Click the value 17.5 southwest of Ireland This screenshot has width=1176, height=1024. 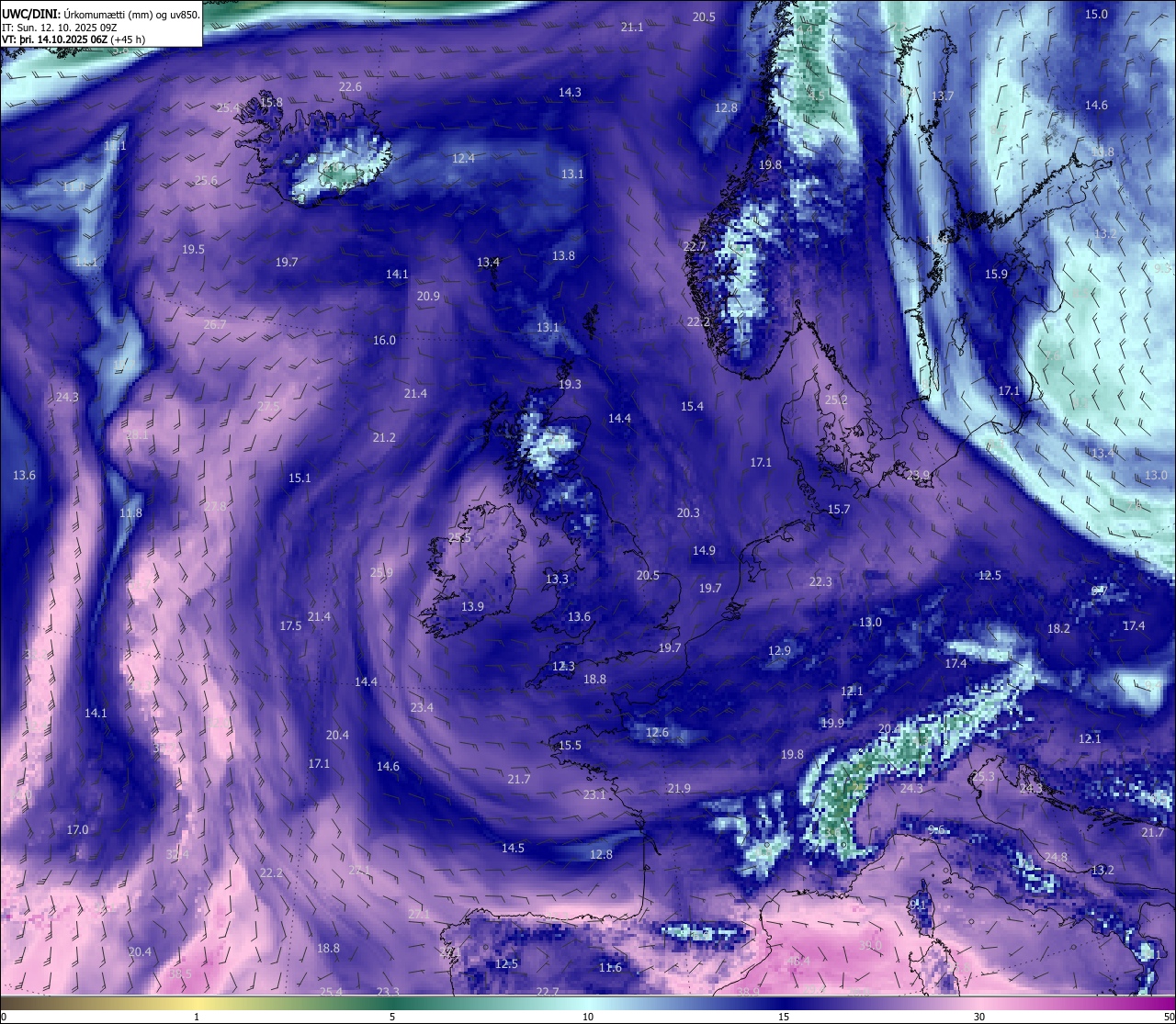pos(290,625)
